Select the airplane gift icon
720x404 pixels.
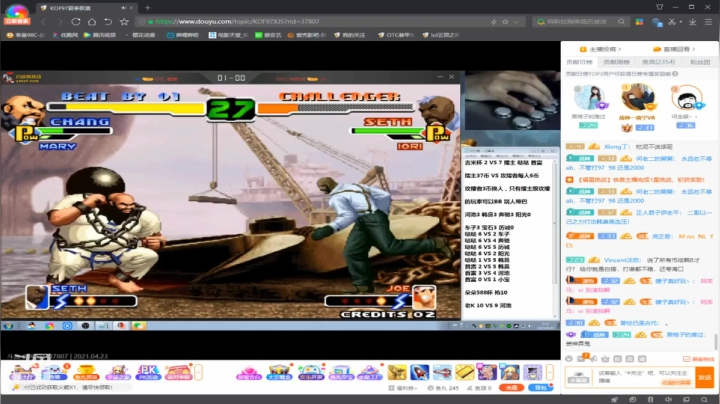pyautogui.click(x=442, y=372)
